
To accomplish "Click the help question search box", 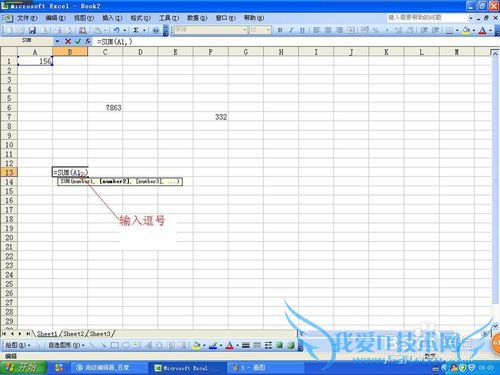I will (x=427, y=17).
